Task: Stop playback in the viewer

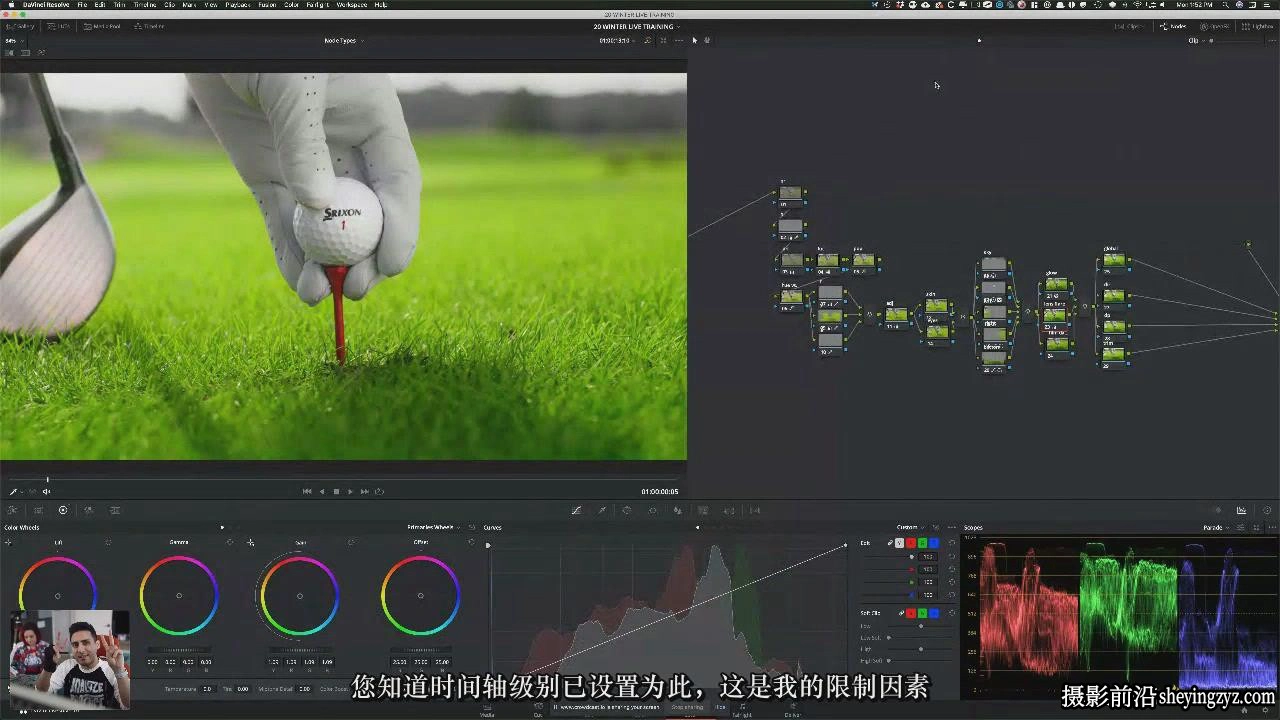Action: 336,491
